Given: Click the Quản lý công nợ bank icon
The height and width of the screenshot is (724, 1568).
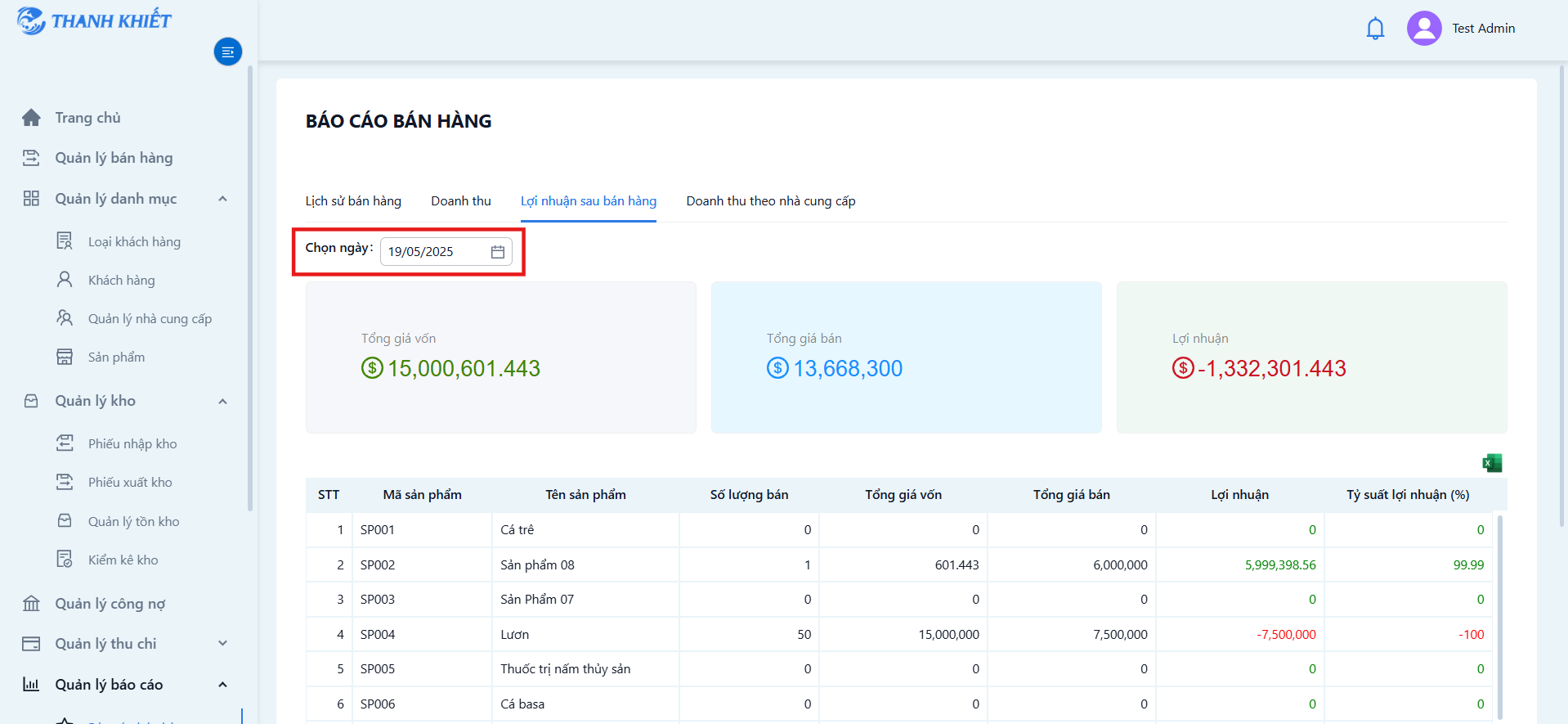Looking at the screenshot, I should [31, 604].
